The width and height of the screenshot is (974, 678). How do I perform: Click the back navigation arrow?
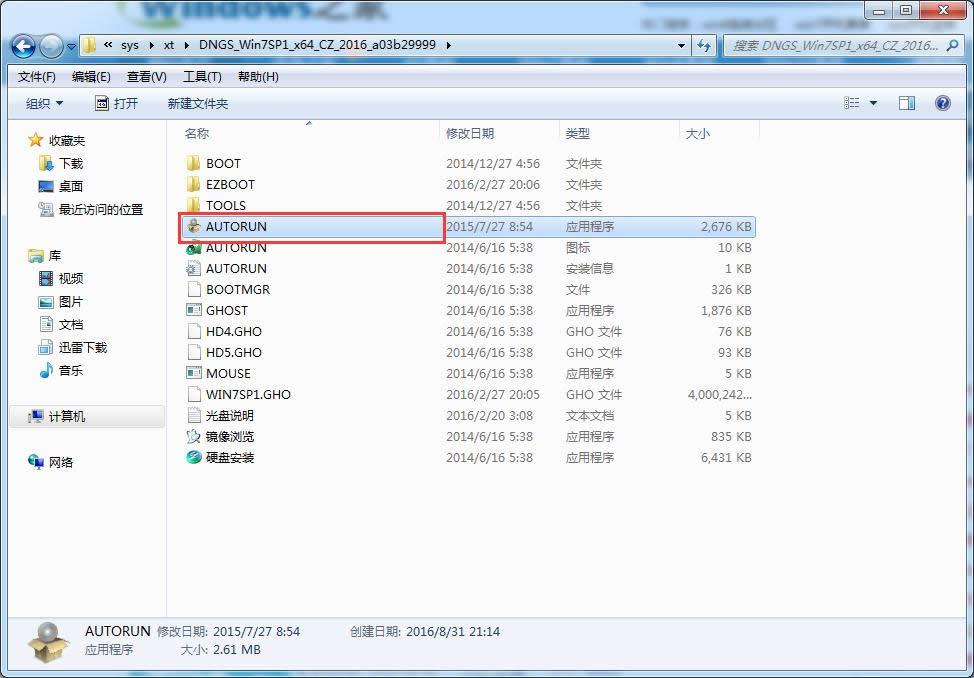22,46
